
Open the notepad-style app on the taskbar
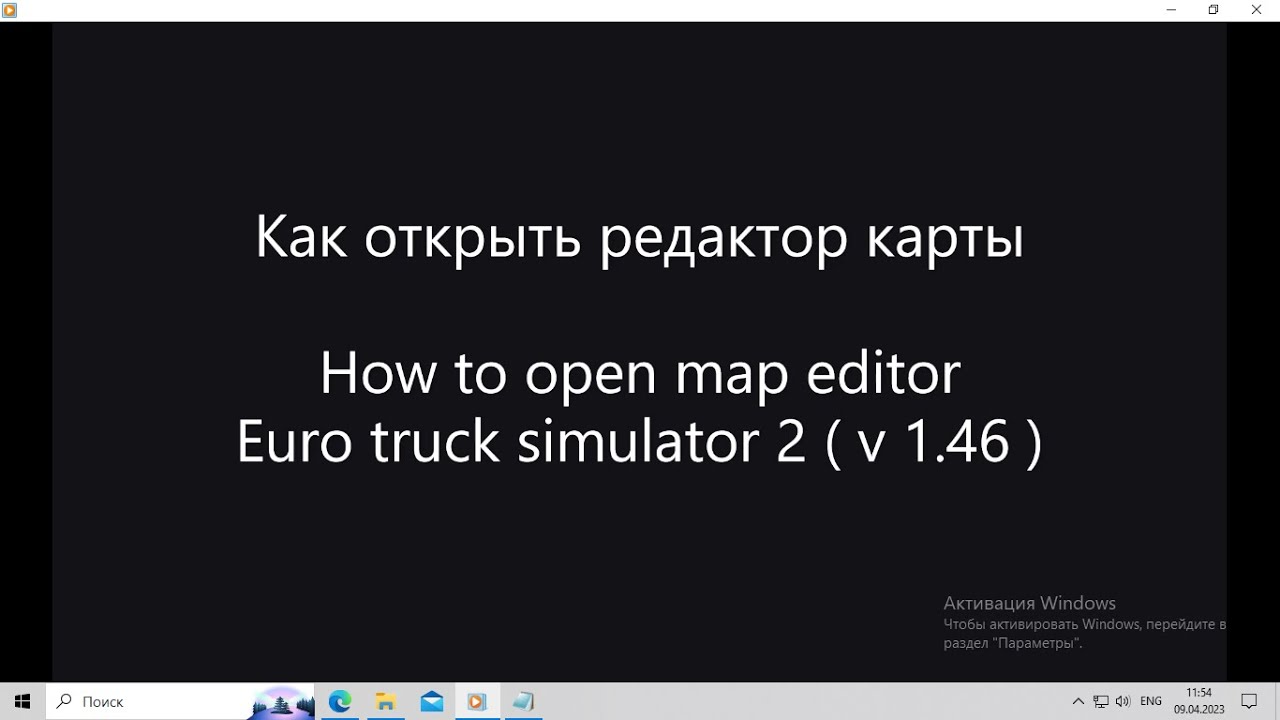click(524, 701)
